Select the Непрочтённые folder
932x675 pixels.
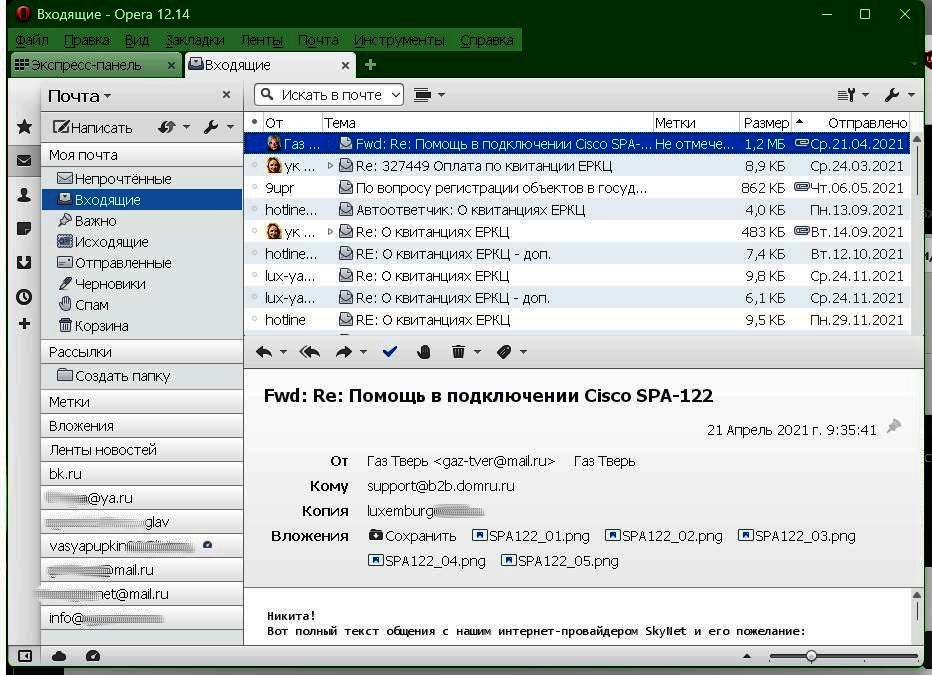tap(142, 178)
